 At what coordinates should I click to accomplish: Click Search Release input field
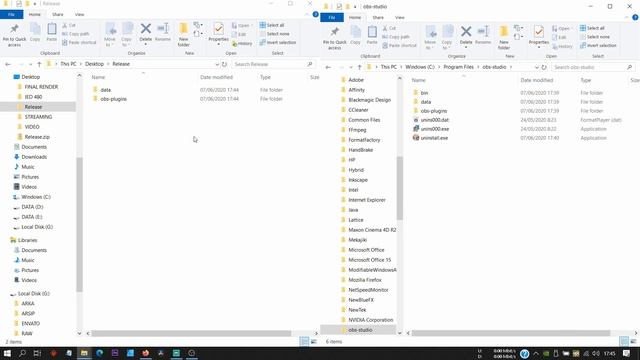pos(273,64)
